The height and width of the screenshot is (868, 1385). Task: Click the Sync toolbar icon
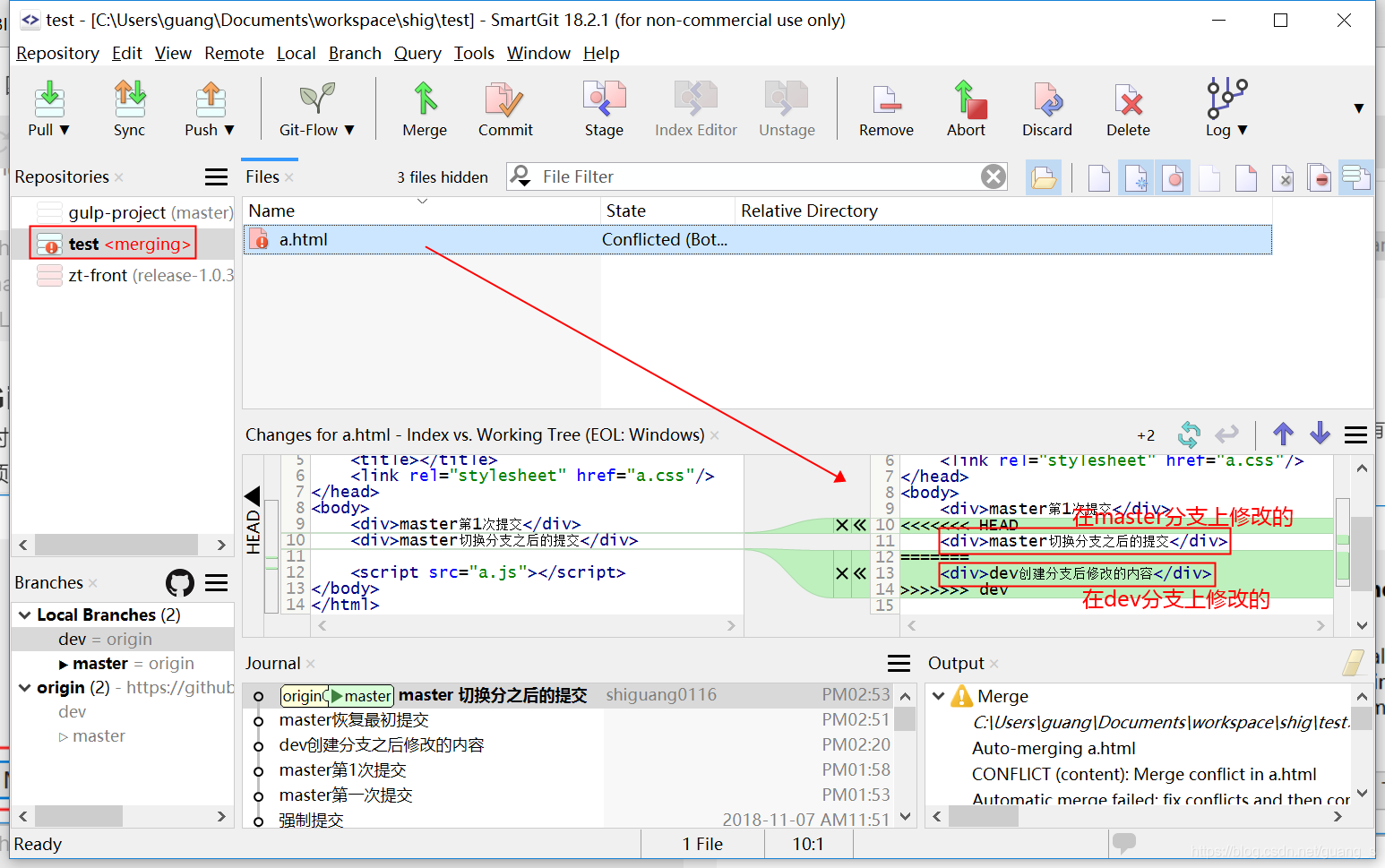(x=129, y=99)
